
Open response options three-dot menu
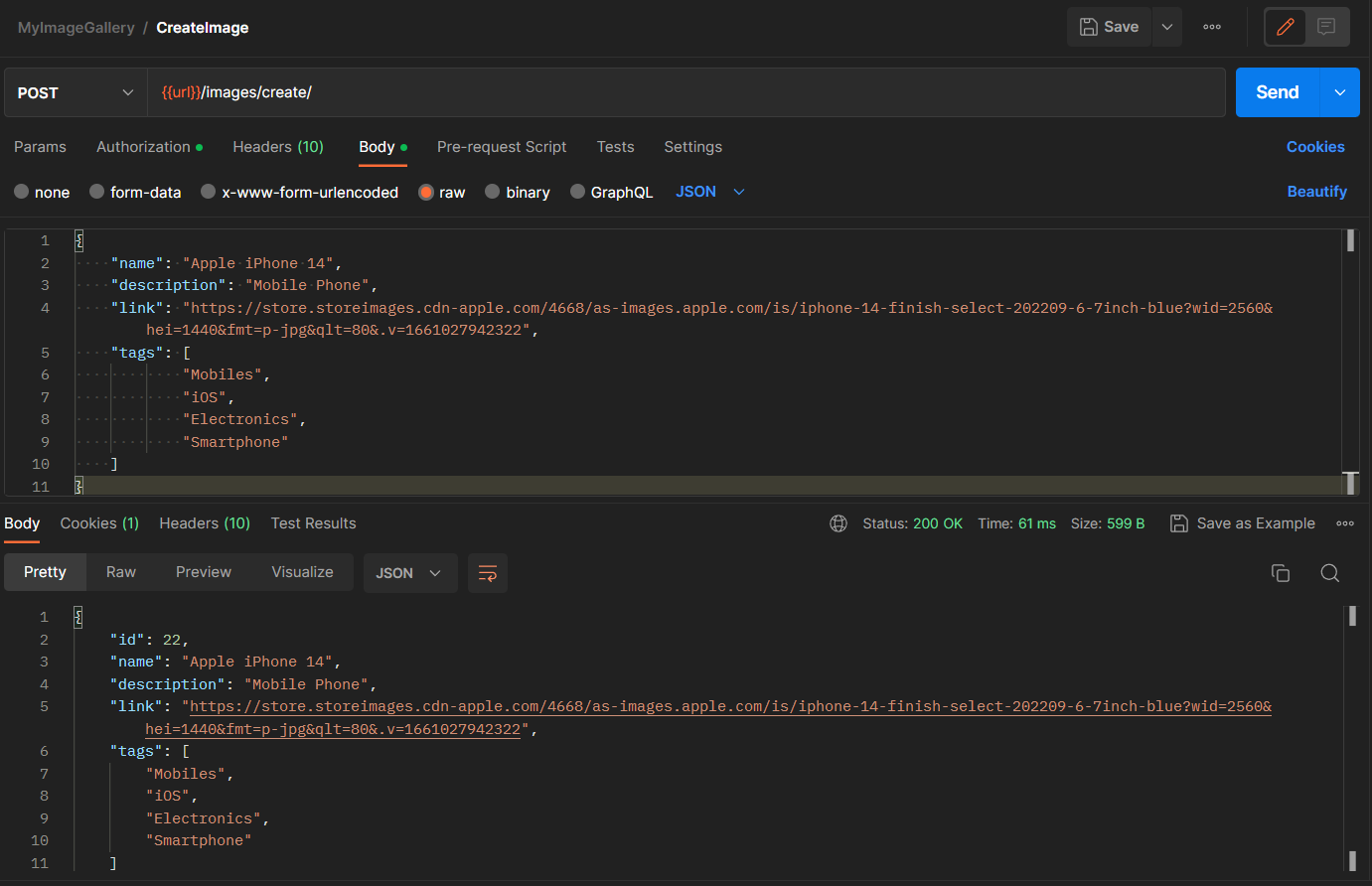[x=1345, y=523]
